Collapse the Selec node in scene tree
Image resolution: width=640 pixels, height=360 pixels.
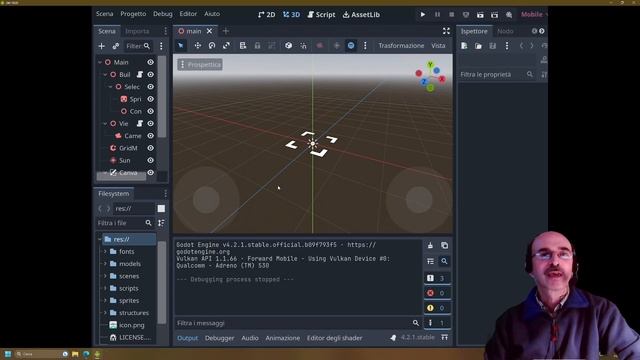111,87
